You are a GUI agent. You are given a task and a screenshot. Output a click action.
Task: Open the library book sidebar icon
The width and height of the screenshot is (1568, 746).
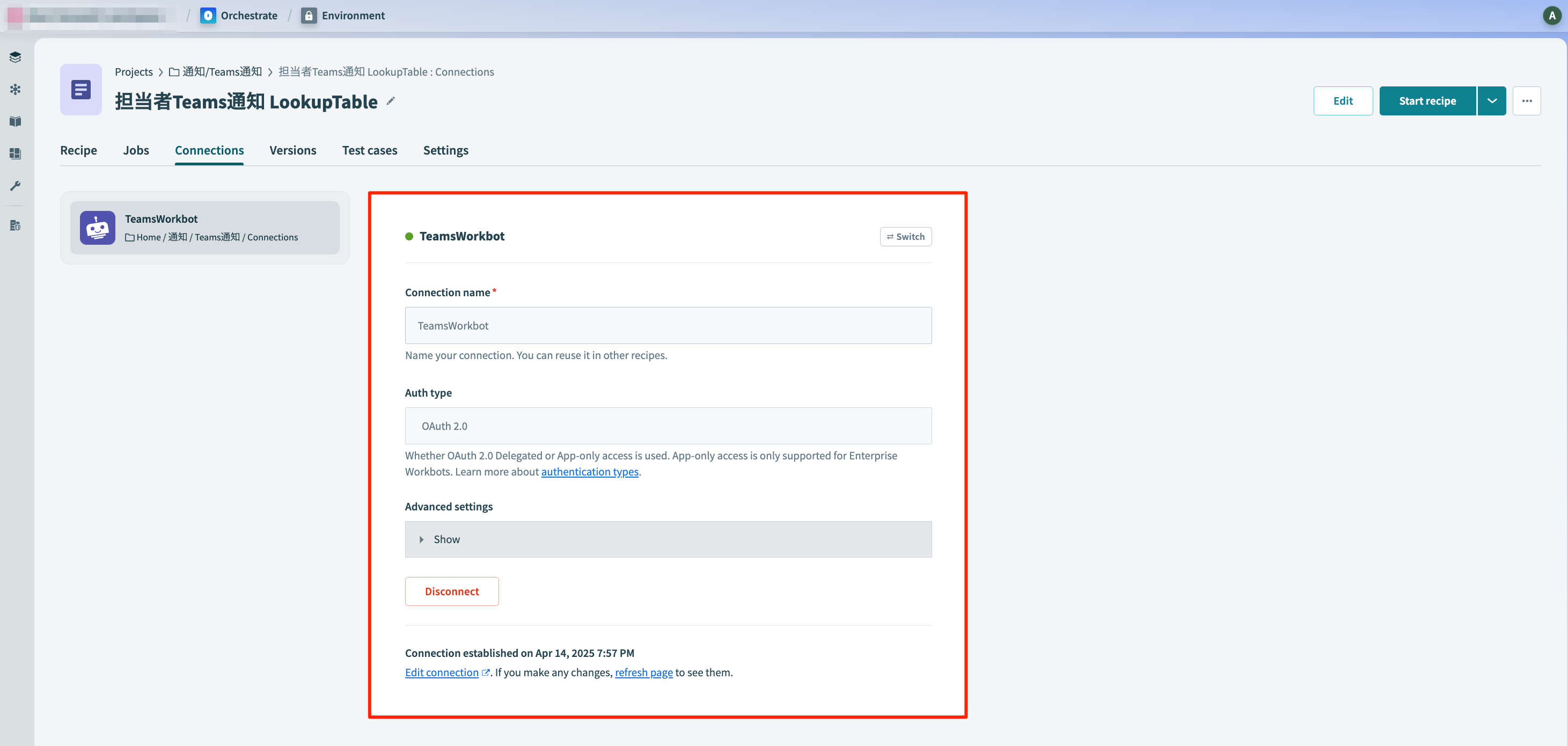click(15, 122)
